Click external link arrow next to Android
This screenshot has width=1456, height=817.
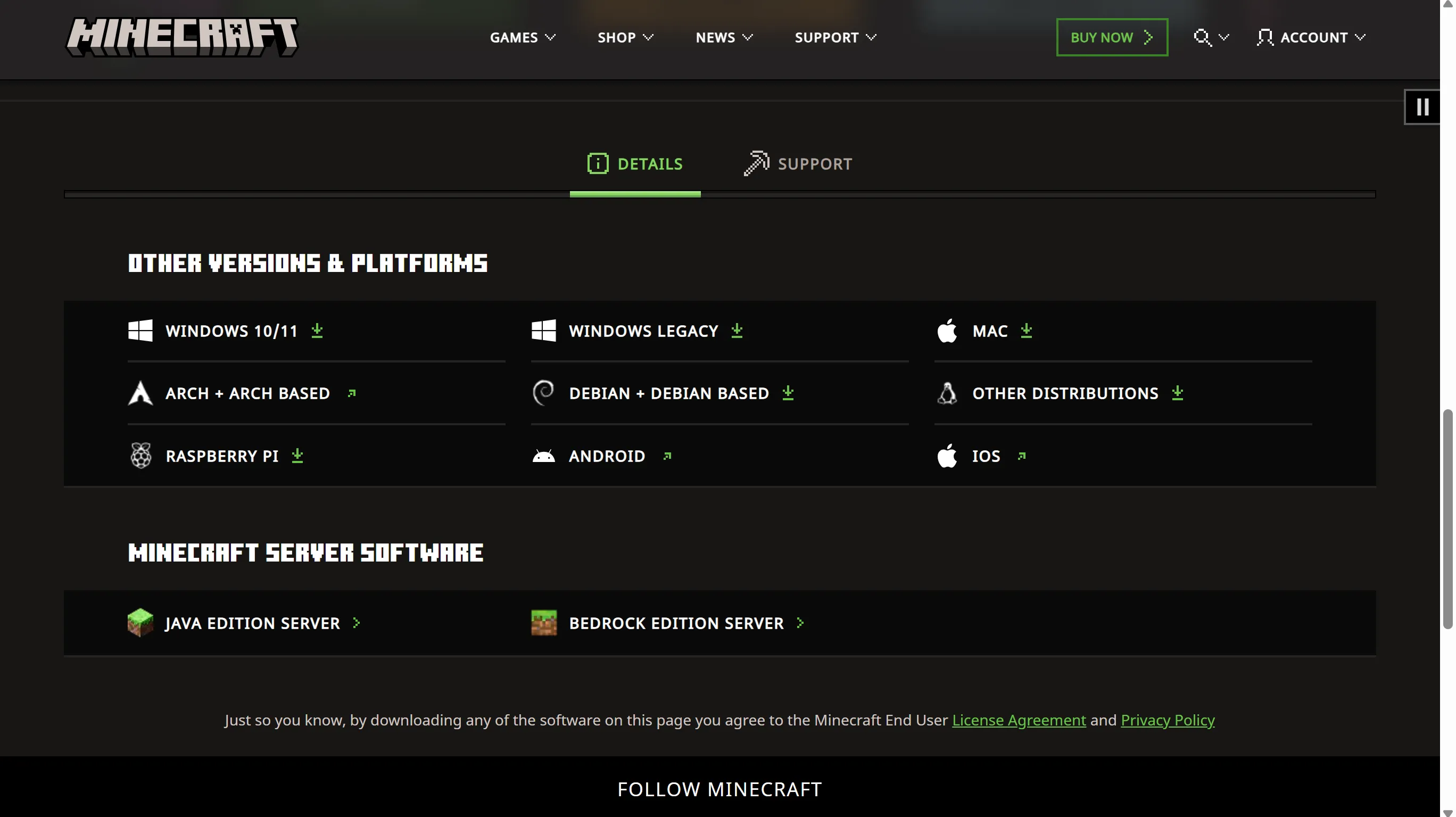[x=667, y=456]
